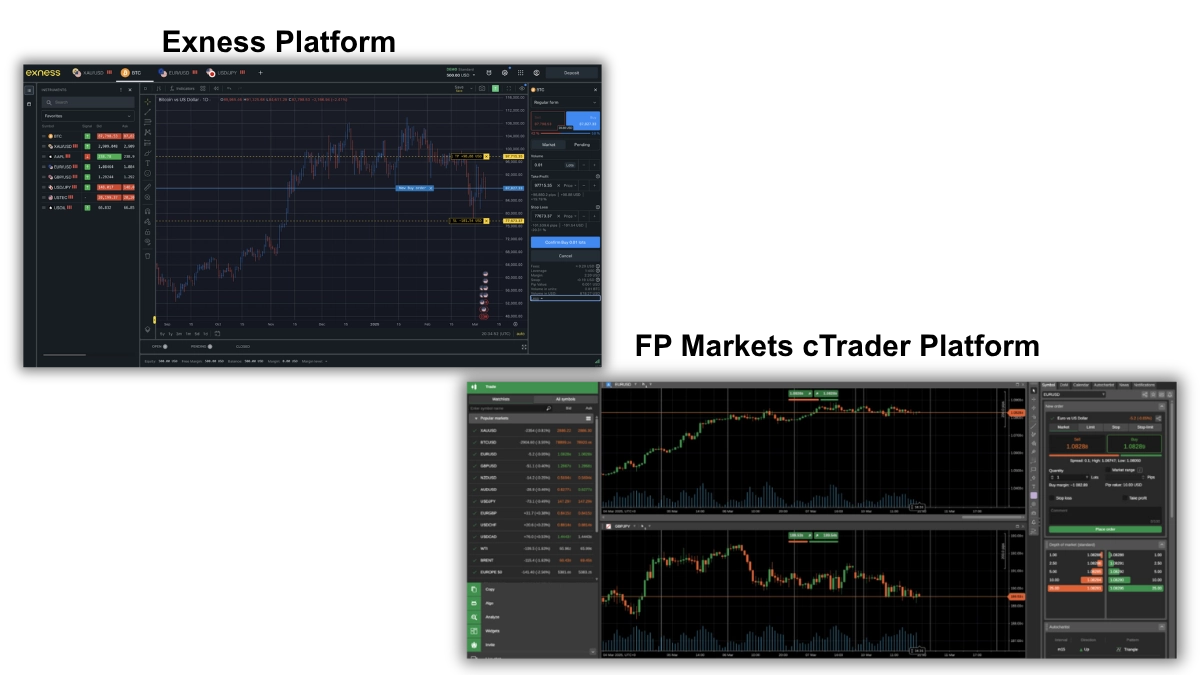The height and width of the screenshot is (675, 1200).
Task: Open the All symbols tab in cTrader
Action: click(x=565, y=399)
